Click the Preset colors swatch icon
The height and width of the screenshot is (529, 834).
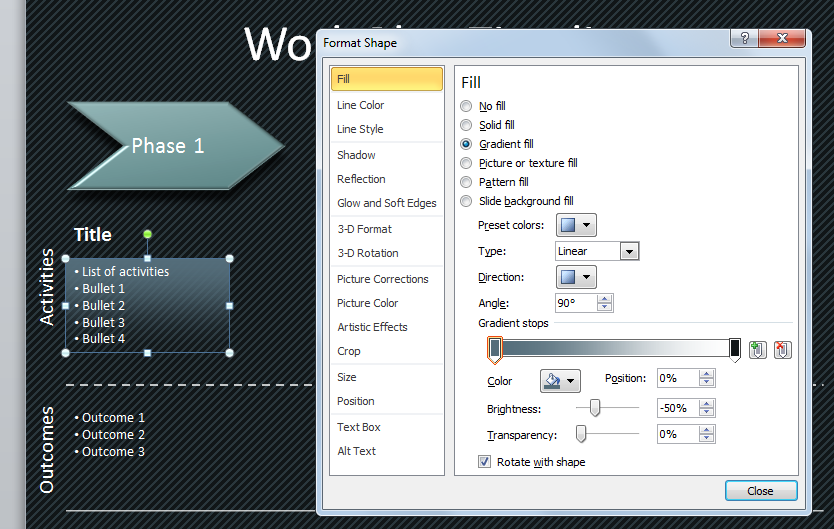click(568, 225)
